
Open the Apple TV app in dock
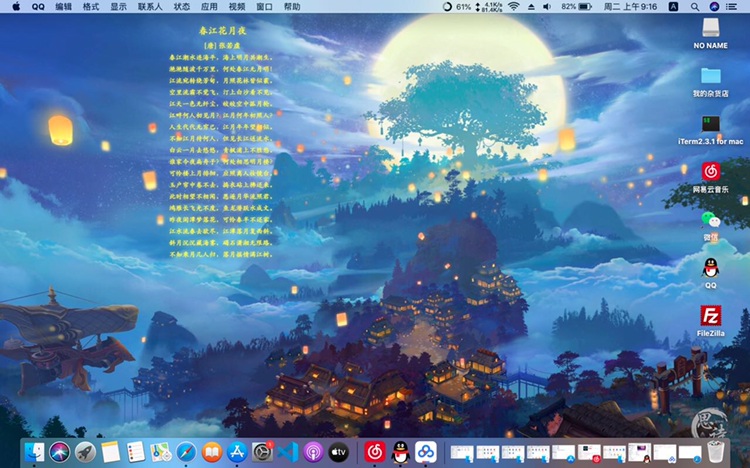338,452
